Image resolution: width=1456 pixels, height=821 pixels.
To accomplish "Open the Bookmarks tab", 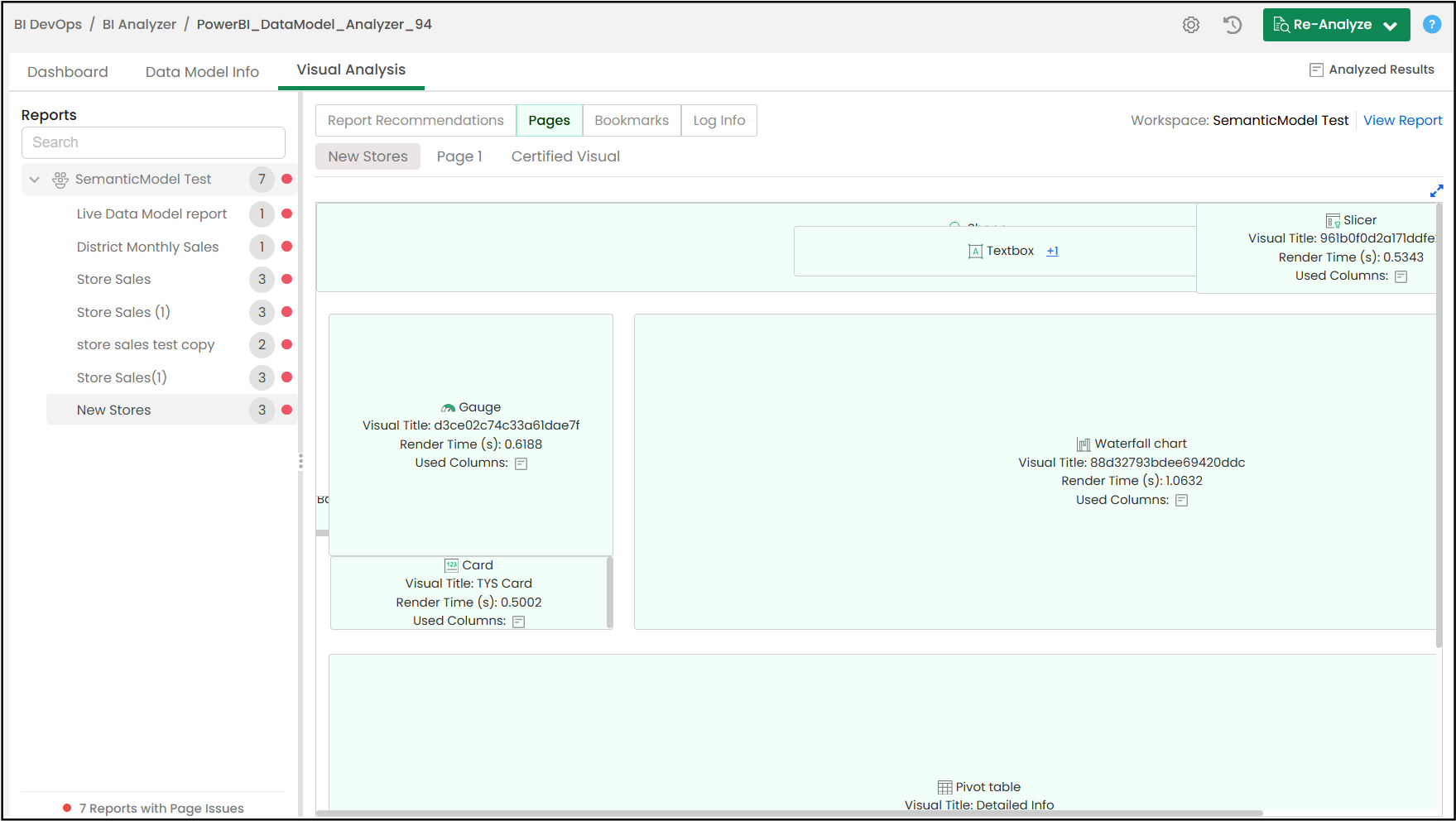I will (632, 120).
